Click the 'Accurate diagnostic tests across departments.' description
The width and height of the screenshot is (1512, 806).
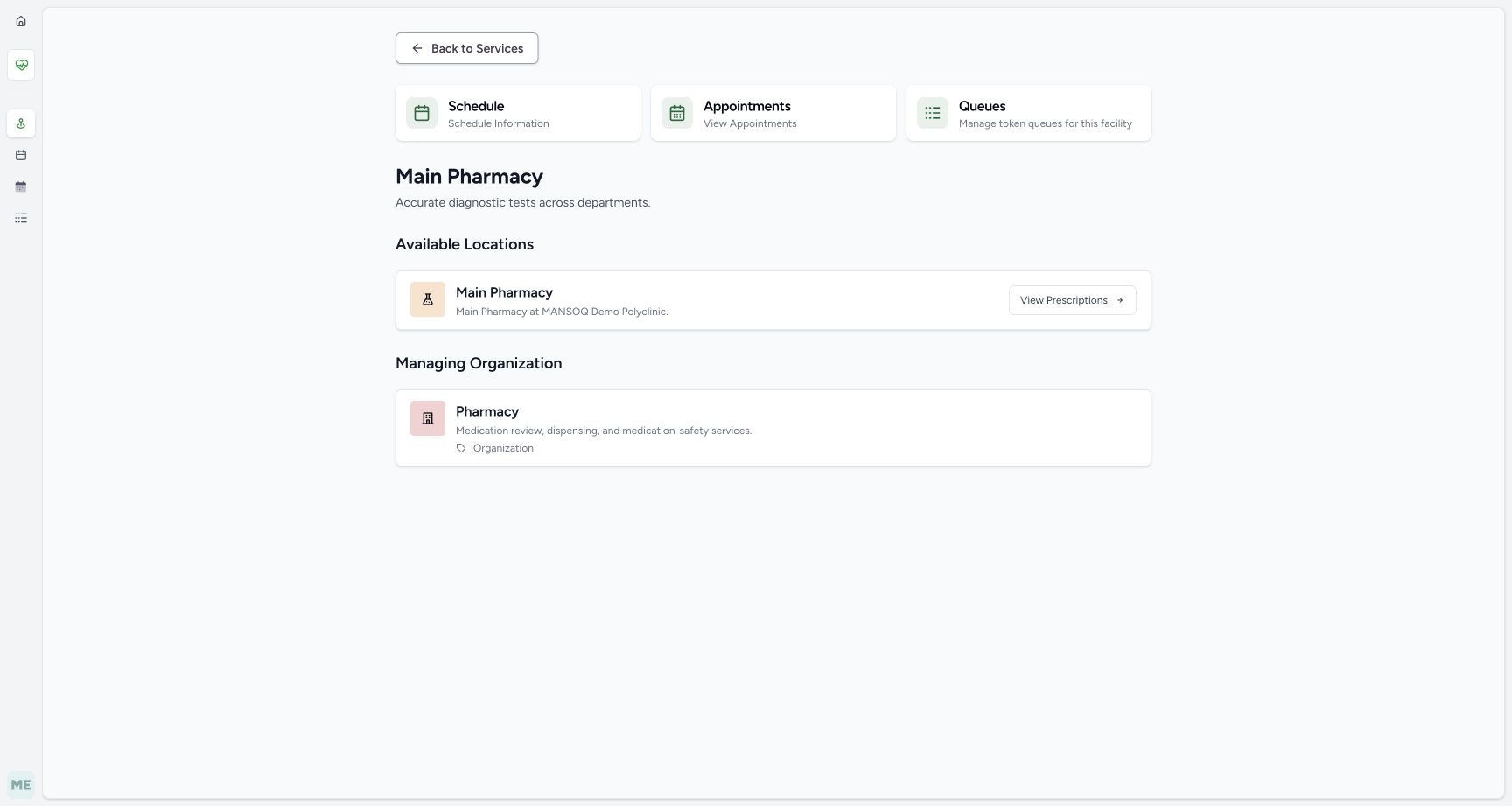523,202
